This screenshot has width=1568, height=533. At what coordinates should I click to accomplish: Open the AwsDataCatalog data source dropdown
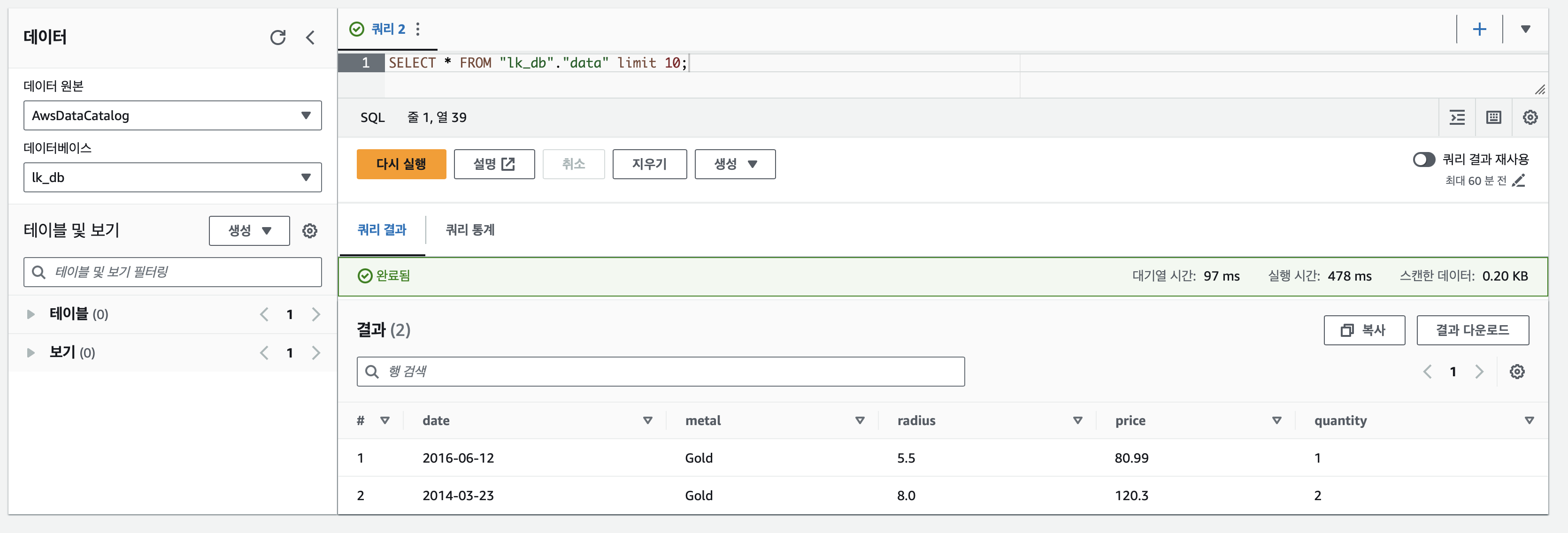(172, 115)
